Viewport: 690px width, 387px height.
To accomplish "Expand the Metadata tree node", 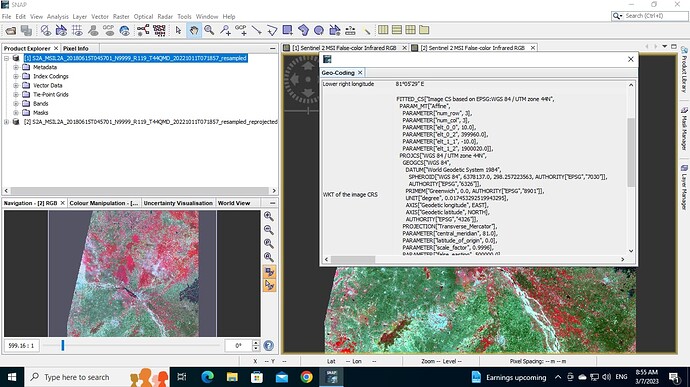I will pyautogui.click(x=15, y=67).
